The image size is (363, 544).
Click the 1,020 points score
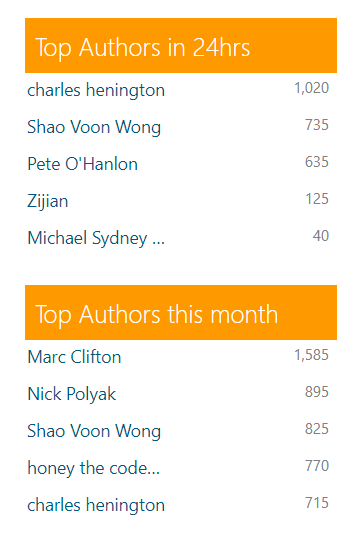coord(311,88)
